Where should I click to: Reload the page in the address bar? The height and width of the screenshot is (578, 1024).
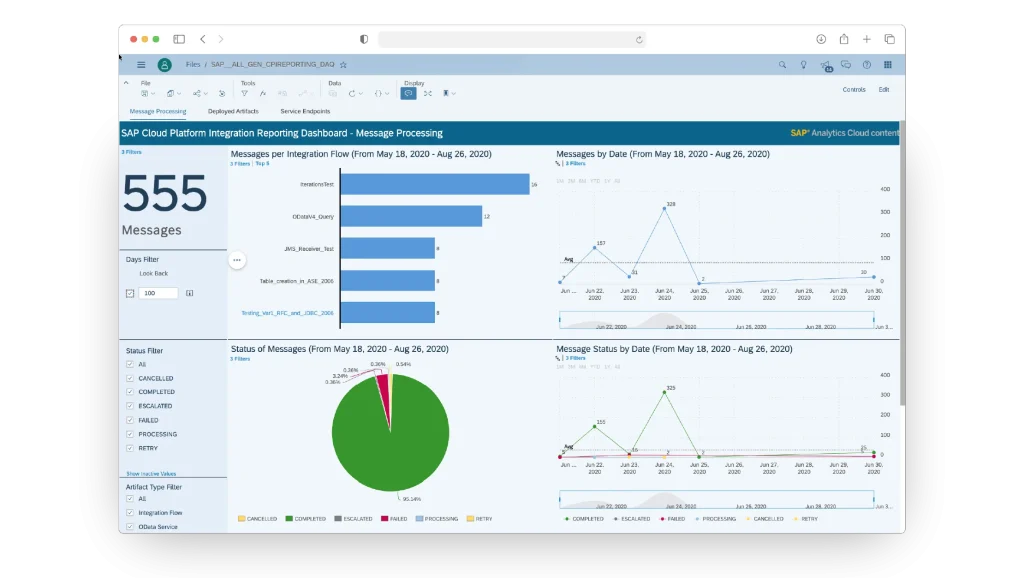[639, 40]
